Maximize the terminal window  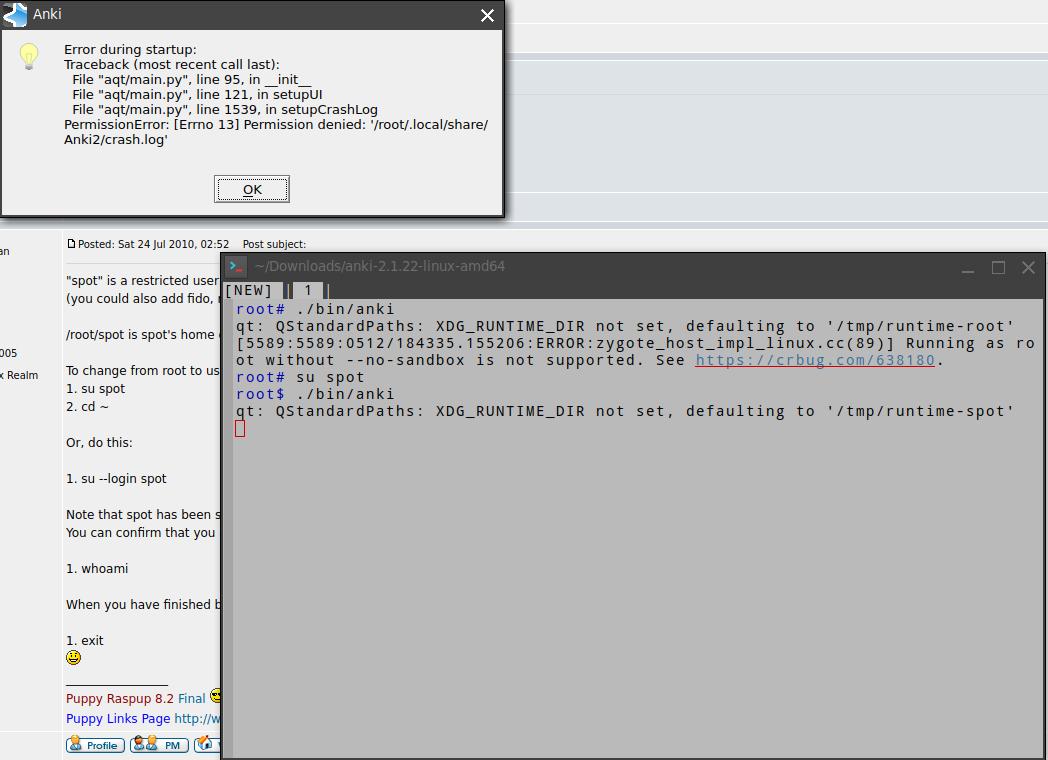coord(998,267)
